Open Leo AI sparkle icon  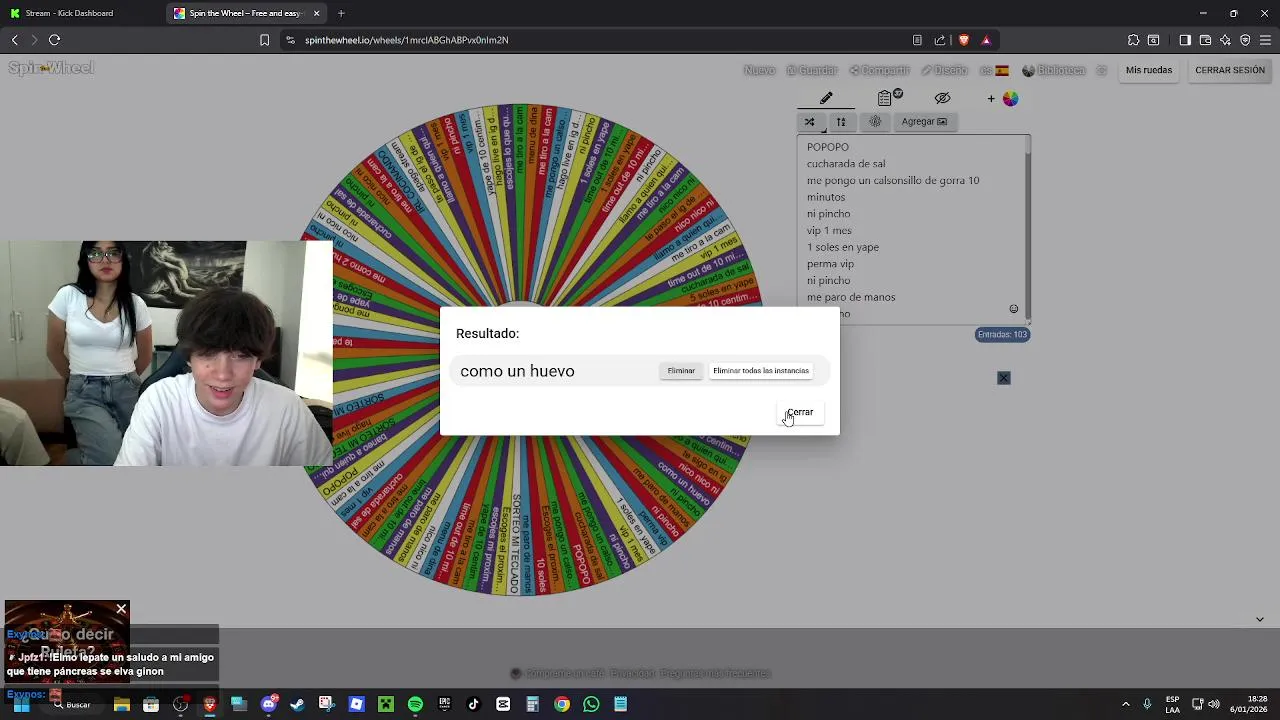pyautogui.click(x=1225, y=40)
